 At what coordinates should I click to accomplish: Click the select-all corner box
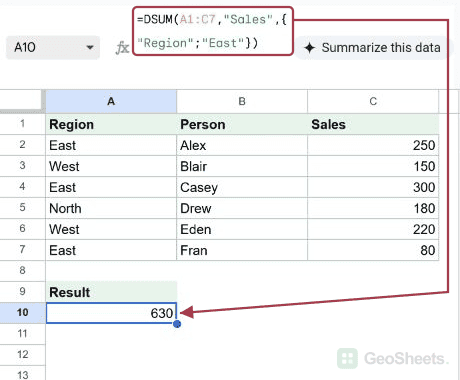pos(22,101)
